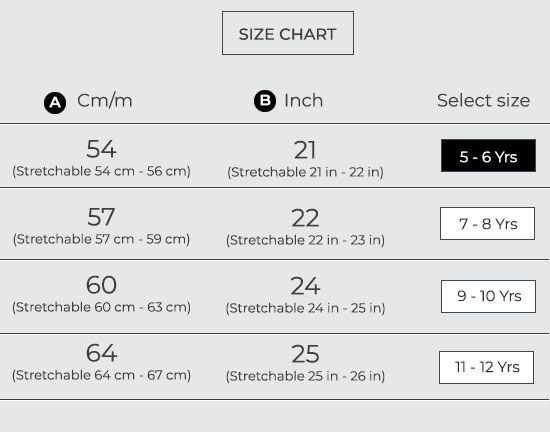Click the Inch column header
The width and height of the screenshot is (550, 432).
click(x=303, y=101)
